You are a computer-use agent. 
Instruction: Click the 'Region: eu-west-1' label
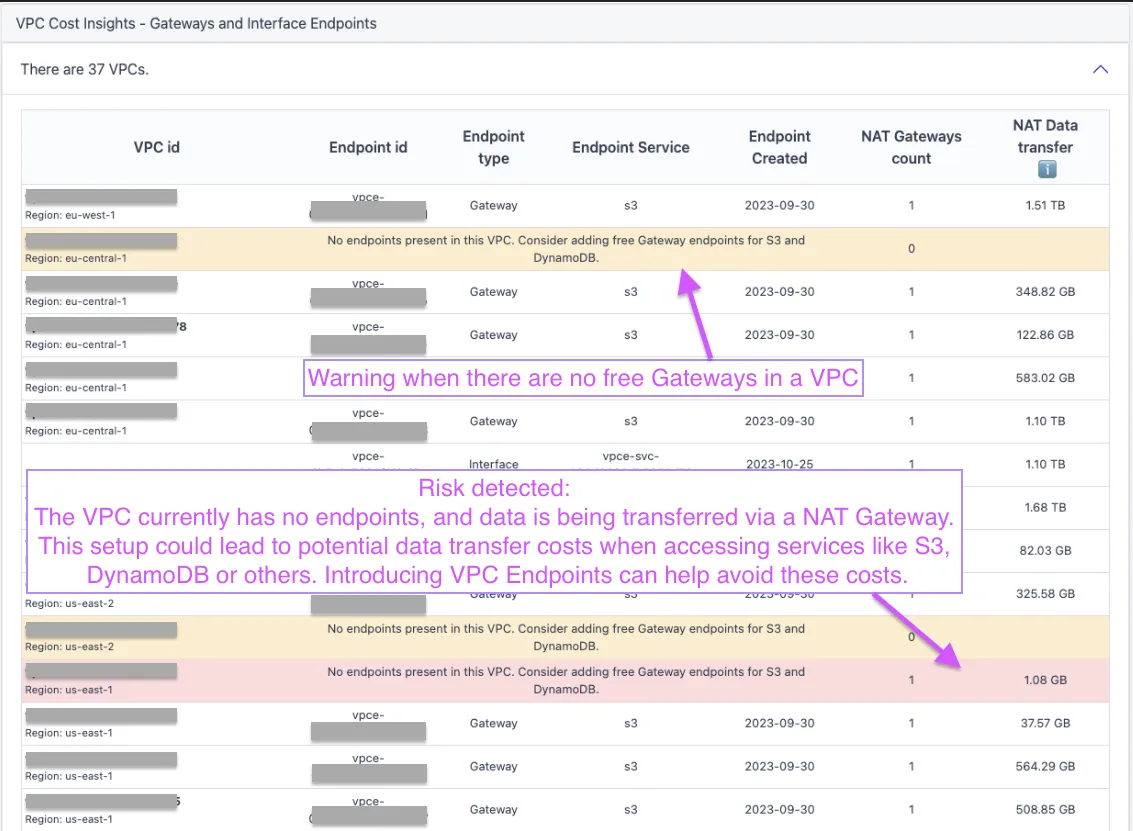tap(70, 215)
